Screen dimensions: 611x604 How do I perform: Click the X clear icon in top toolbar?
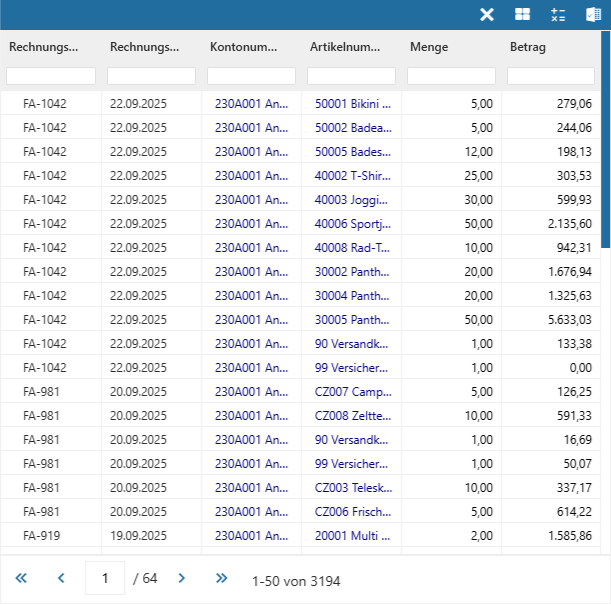click(x=487, y=14)
